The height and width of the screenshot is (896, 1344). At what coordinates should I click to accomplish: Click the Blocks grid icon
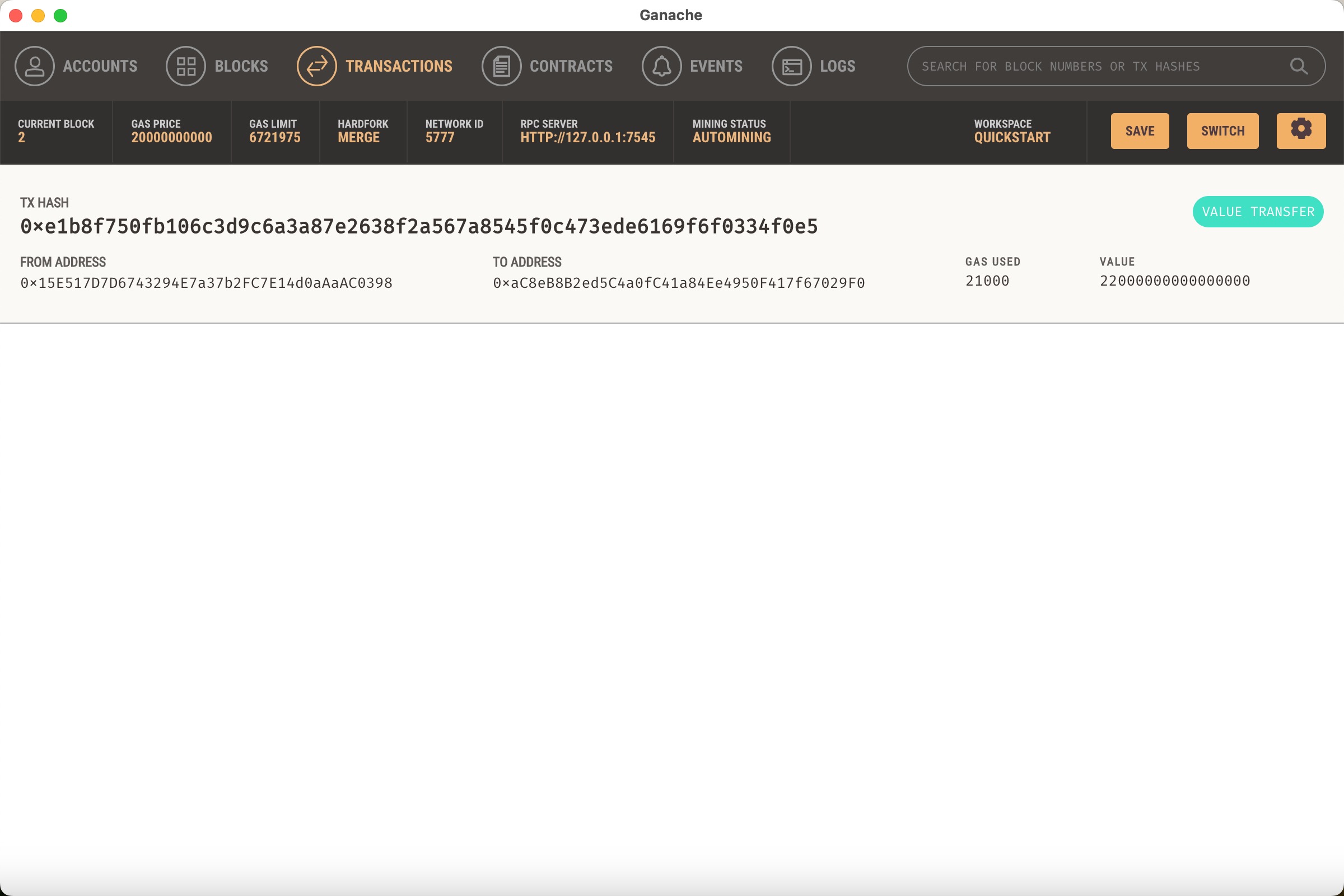(186, 66)
